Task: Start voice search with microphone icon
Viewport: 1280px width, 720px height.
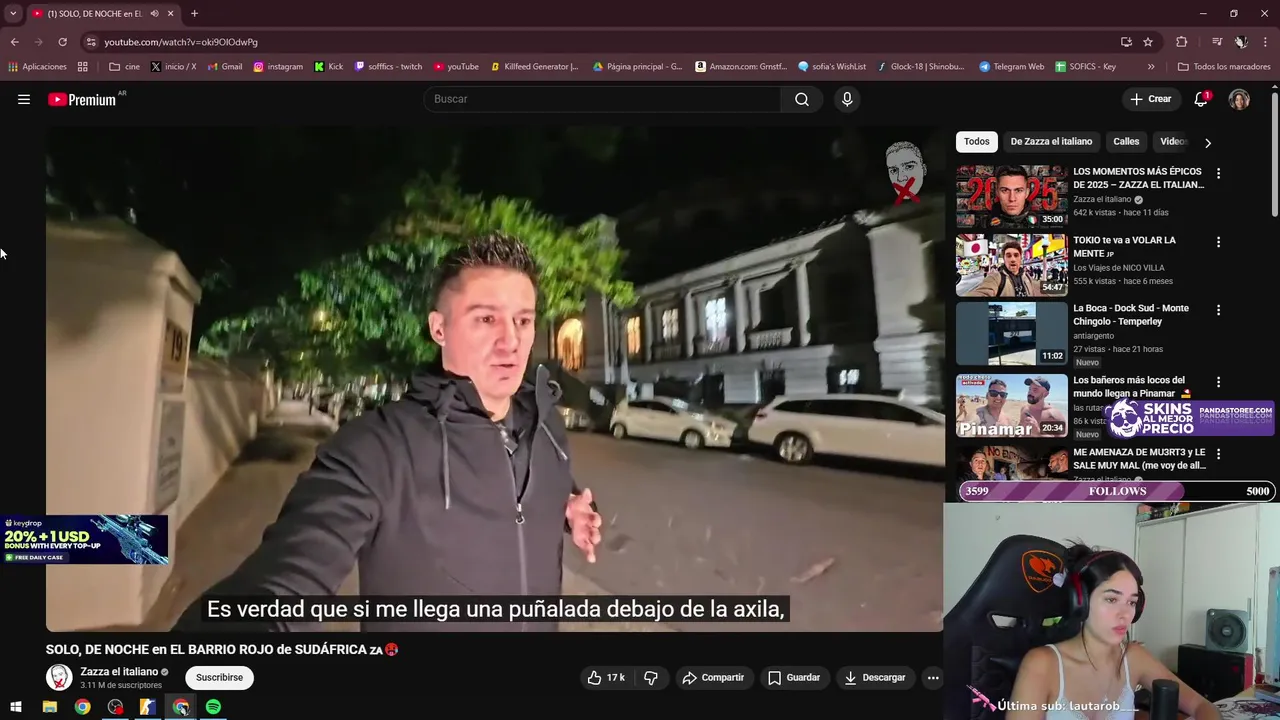Action: [x=847, y=99]
